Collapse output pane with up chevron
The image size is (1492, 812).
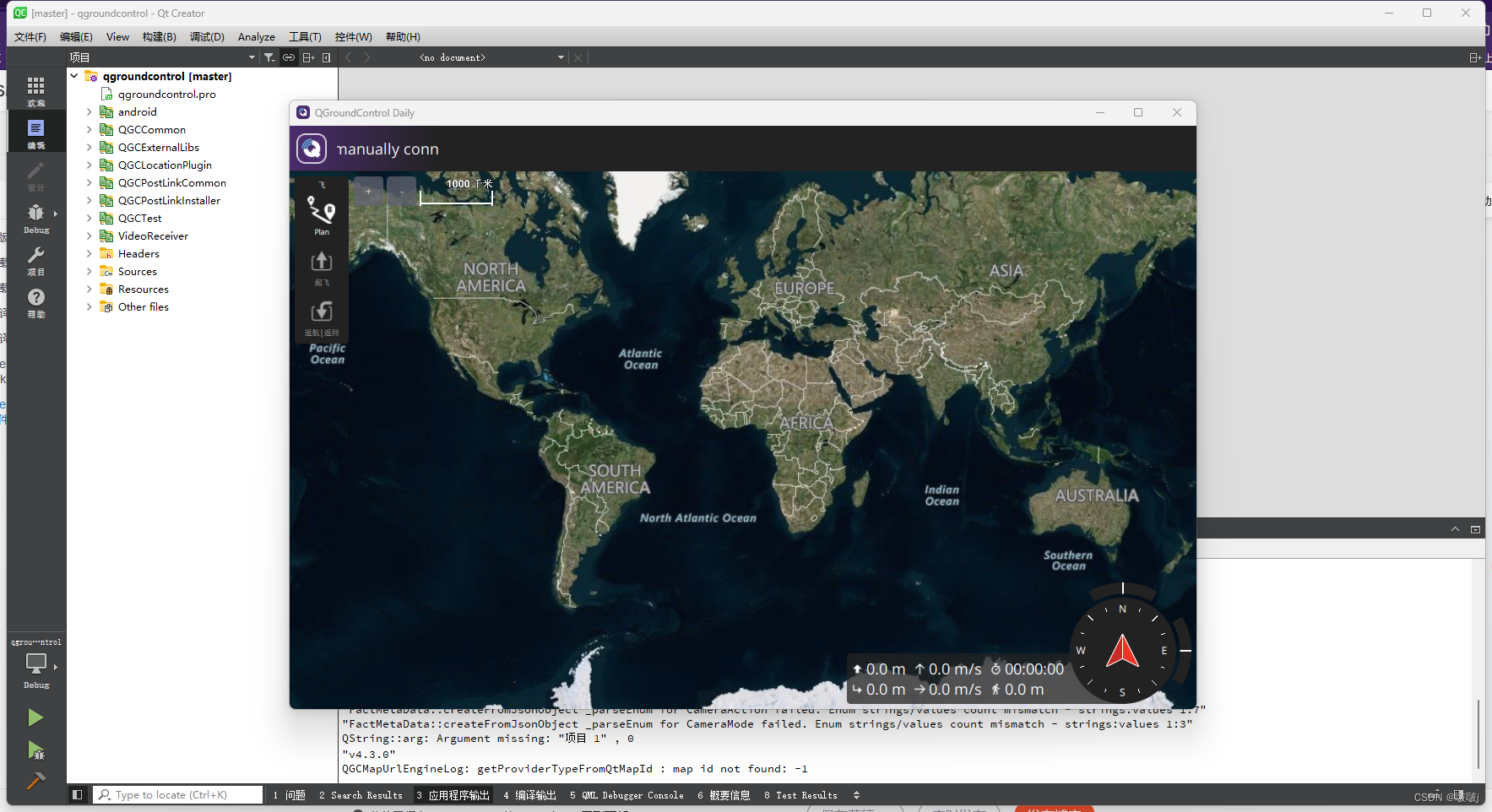pyautogui.click(x=1455, y=529)
